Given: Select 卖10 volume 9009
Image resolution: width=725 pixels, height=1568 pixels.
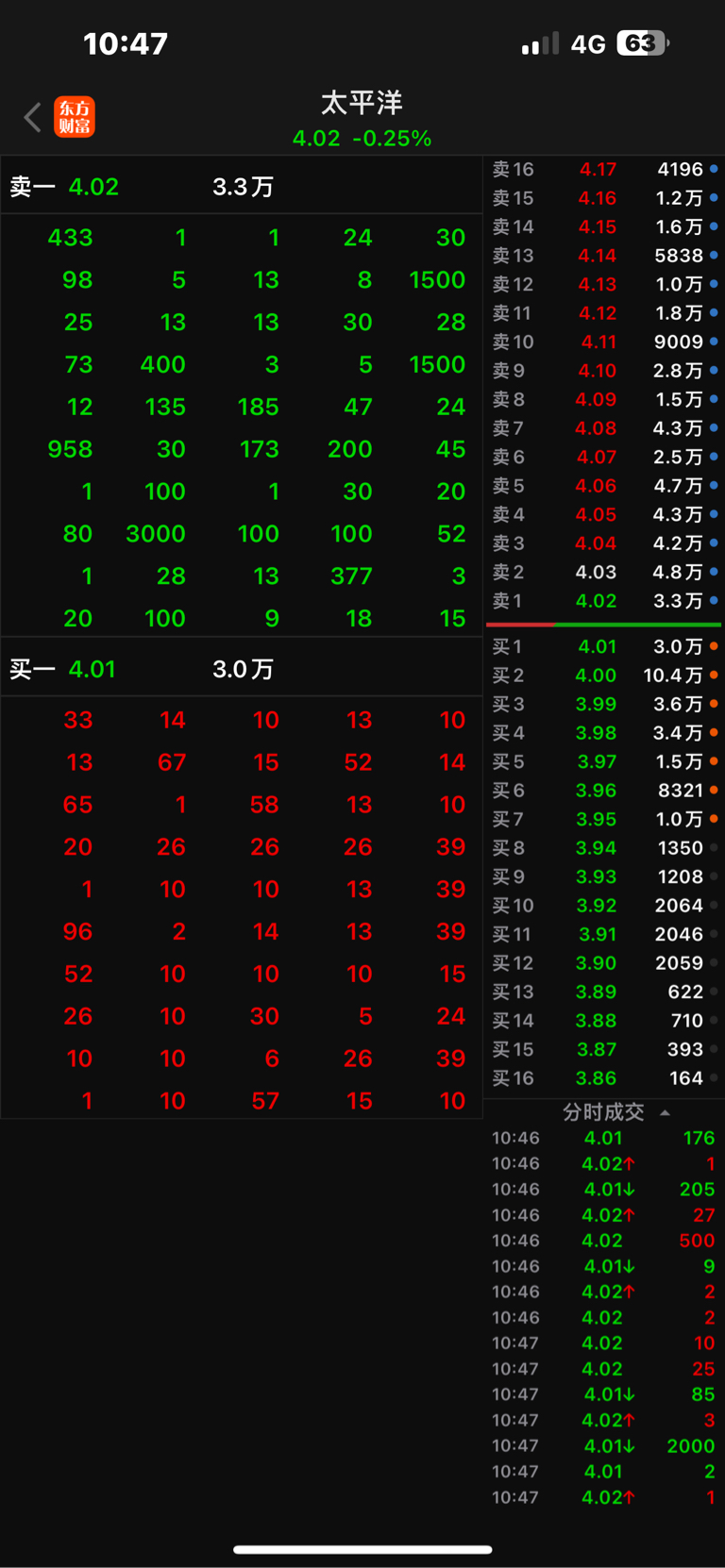Looking at the screenshot, I should coord(679,342).
